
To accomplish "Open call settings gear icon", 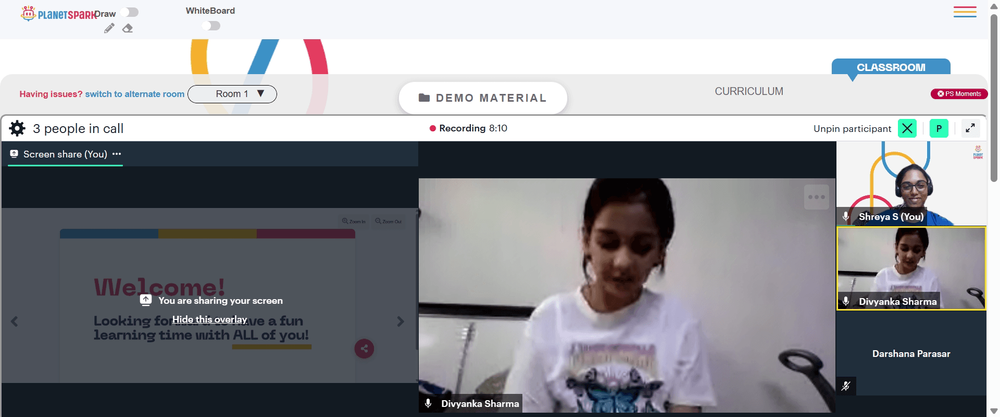I will click(x=17, y=129).
